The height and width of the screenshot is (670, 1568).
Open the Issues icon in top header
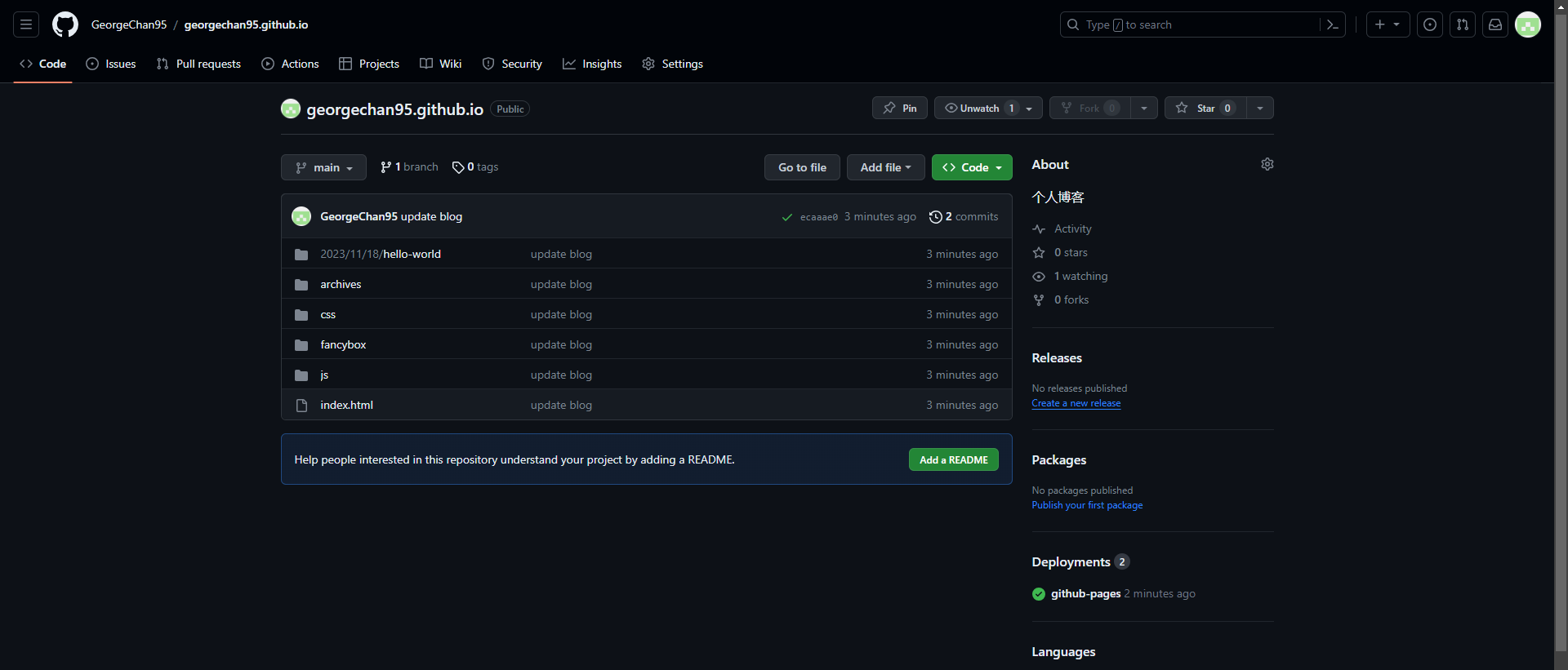(x=1430, y=24)
